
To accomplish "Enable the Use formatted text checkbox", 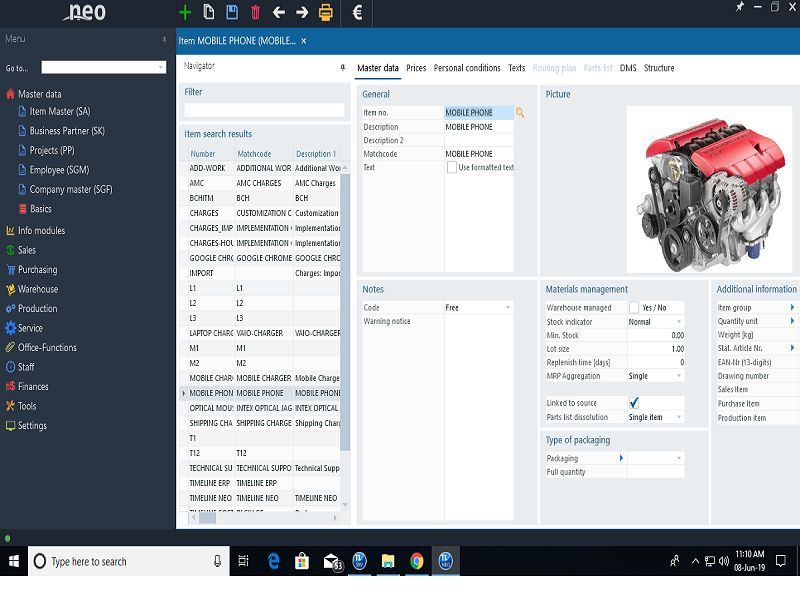I will tap(452, 167).
